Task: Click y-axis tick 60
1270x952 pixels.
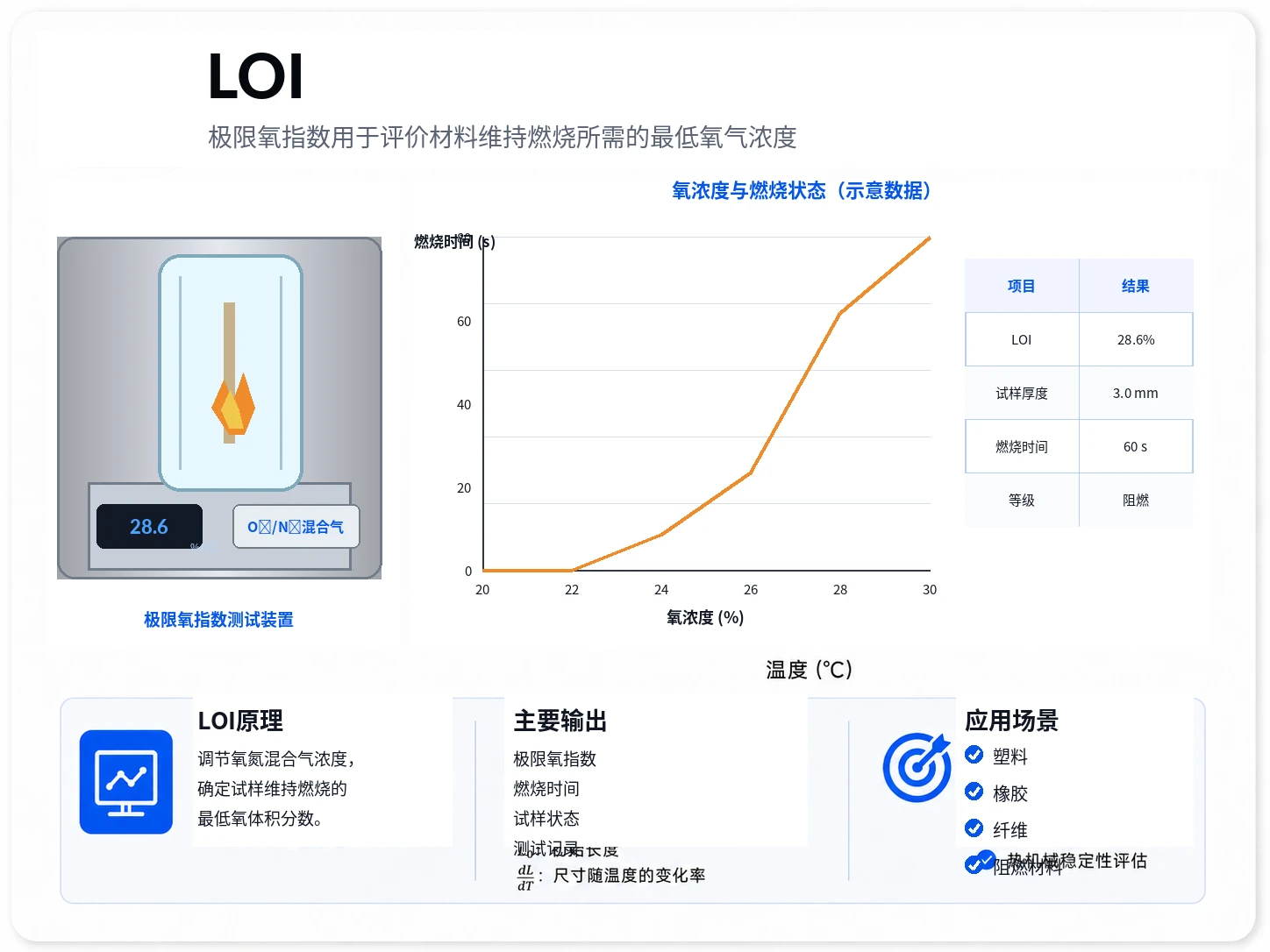Action: coord(464,322)
